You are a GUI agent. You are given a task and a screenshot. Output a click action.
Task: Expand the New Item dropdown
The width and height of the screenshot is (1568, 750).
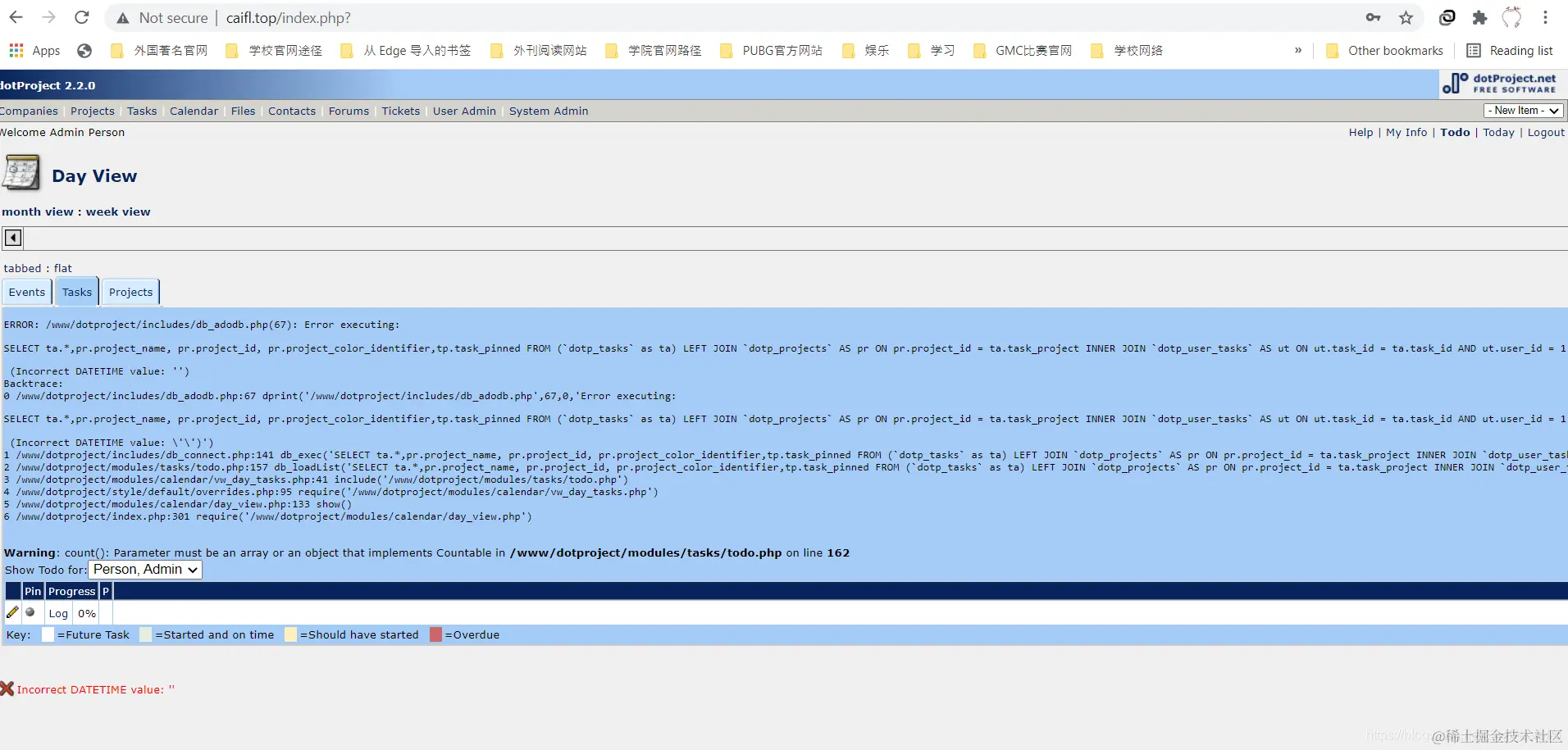pyautogui.click(x=1524, y=111)
